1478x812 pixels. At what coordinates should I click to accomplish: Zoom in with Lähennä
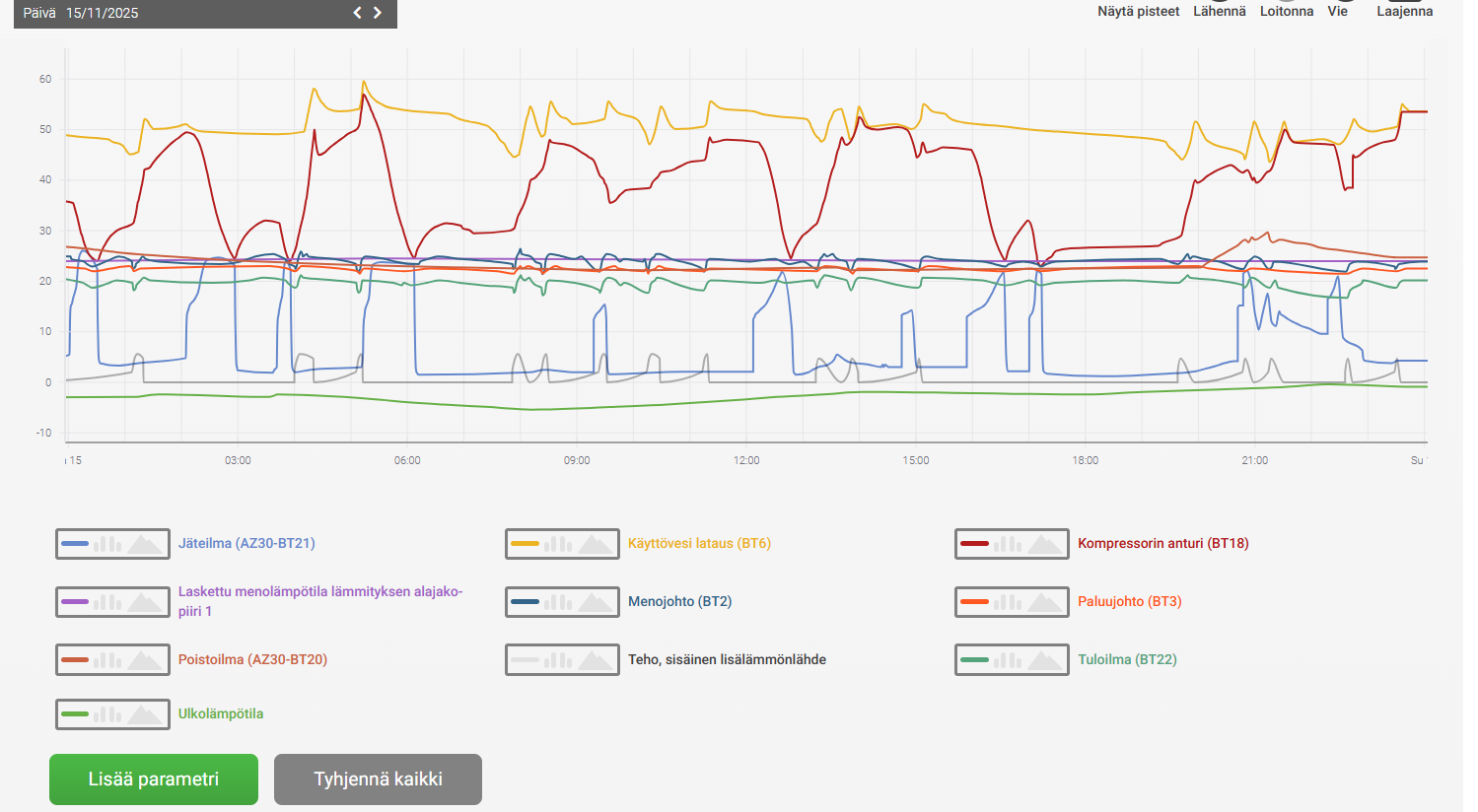(1219, 12)
